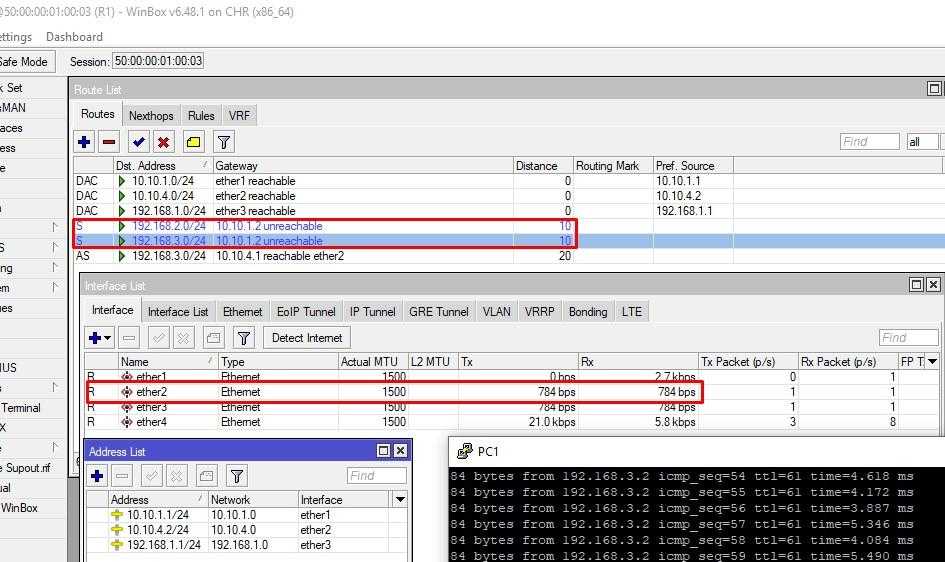Open the Dashboard menu
Screen dimensions: 945x562
click(x=74, y=37)
